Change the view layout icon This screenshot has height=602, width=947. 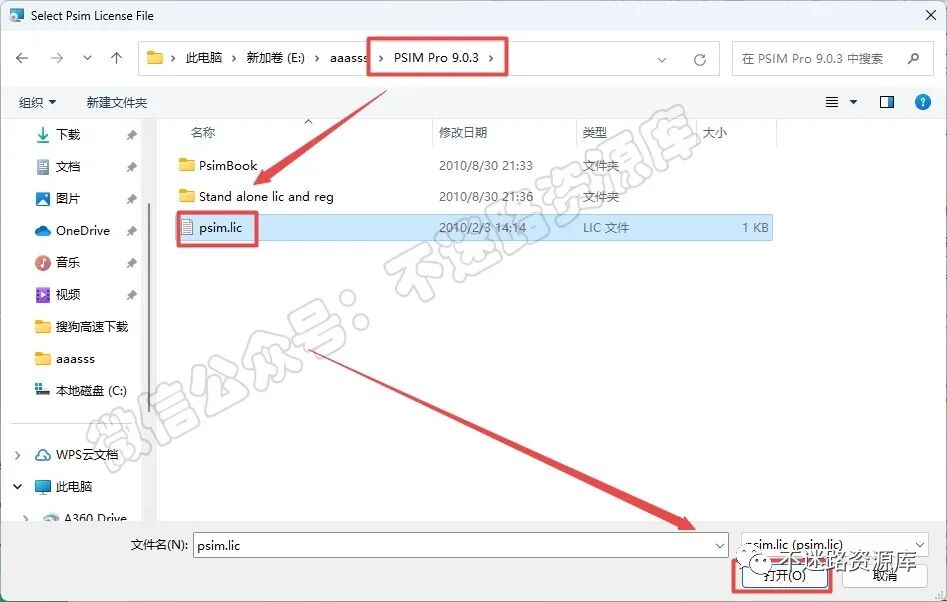click(832, 102)
